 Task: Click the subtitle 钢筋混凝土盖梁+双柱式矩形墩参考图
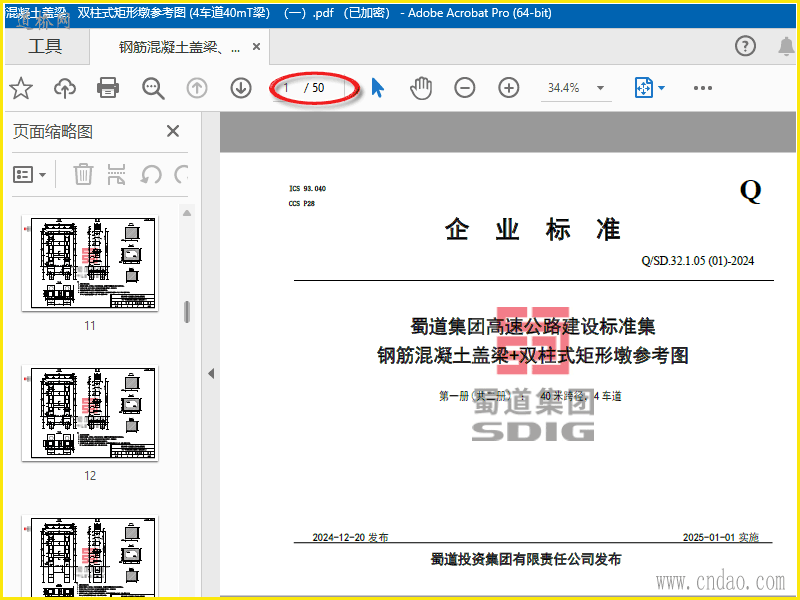click(x=533, y=356)
